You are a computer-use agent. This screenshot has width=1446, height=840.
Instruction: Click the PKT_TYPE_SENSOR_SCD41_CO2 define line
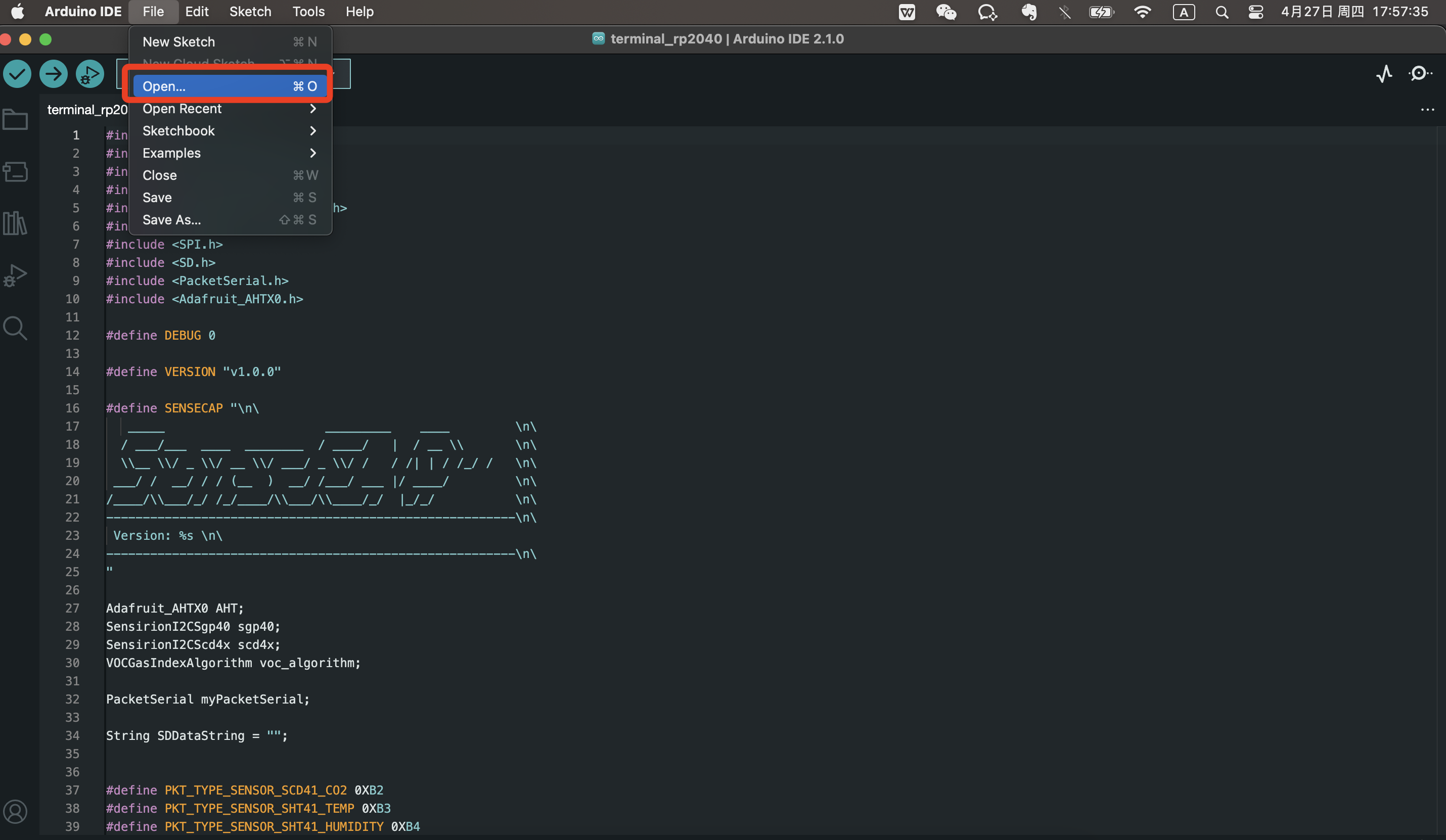pyautogui.click(x=244, y=790)
